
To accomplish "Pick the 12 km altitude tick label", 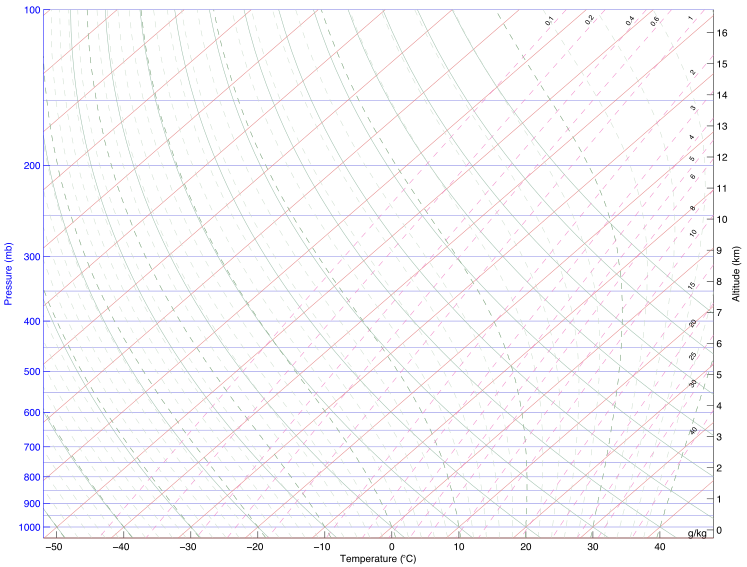I will pos(722,157).
